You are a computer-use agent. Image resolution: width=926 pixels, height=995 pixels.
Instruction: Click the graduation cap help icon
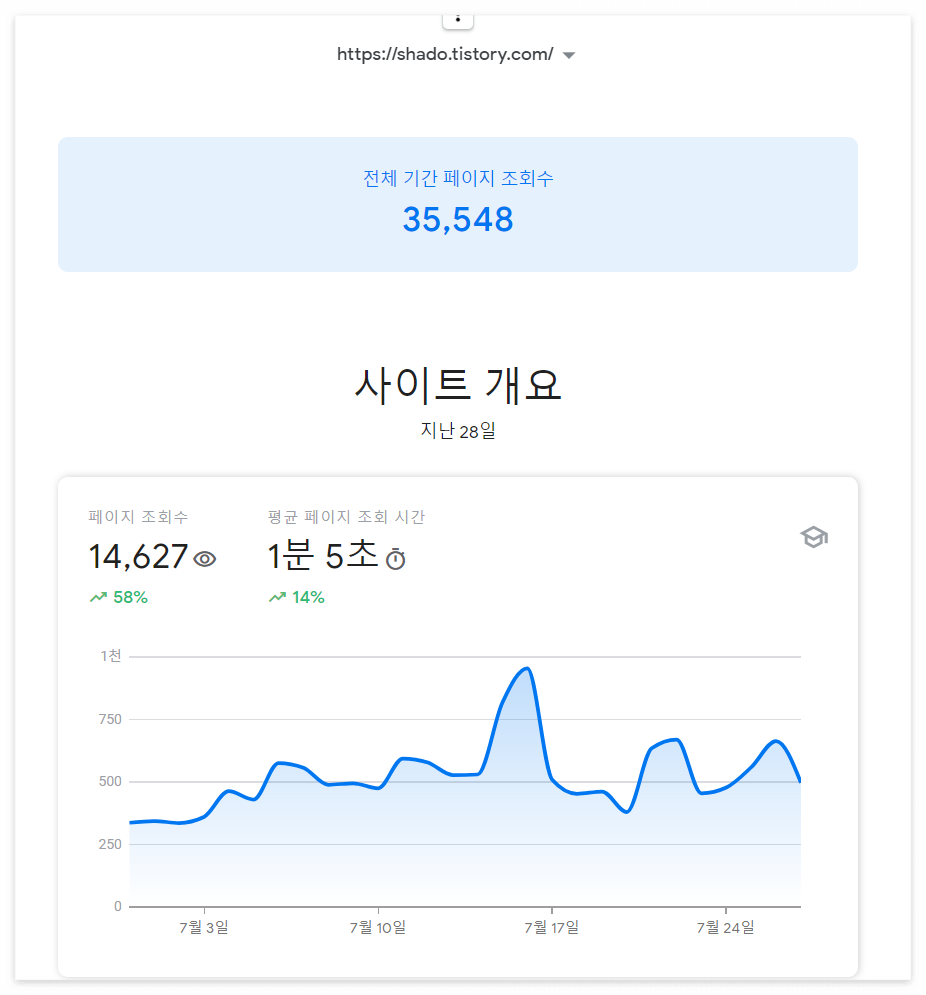[x=814, y=537]
